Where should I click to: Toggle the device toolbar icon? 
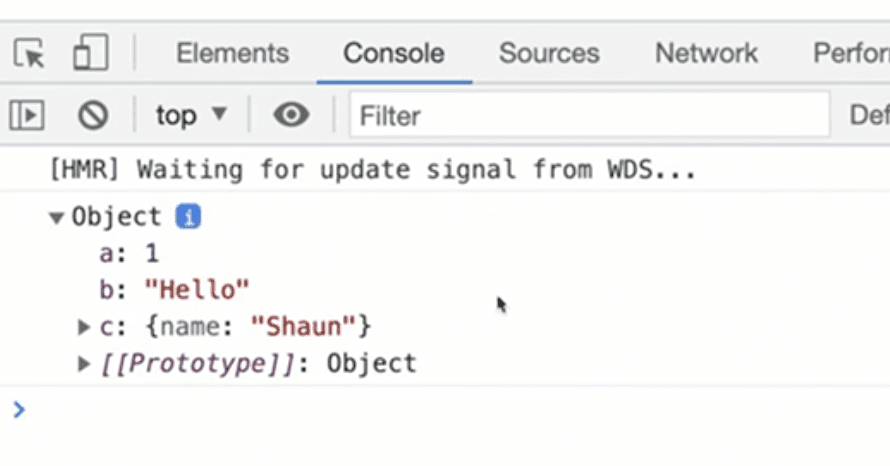pyautogui.click(x=91, y=52)
